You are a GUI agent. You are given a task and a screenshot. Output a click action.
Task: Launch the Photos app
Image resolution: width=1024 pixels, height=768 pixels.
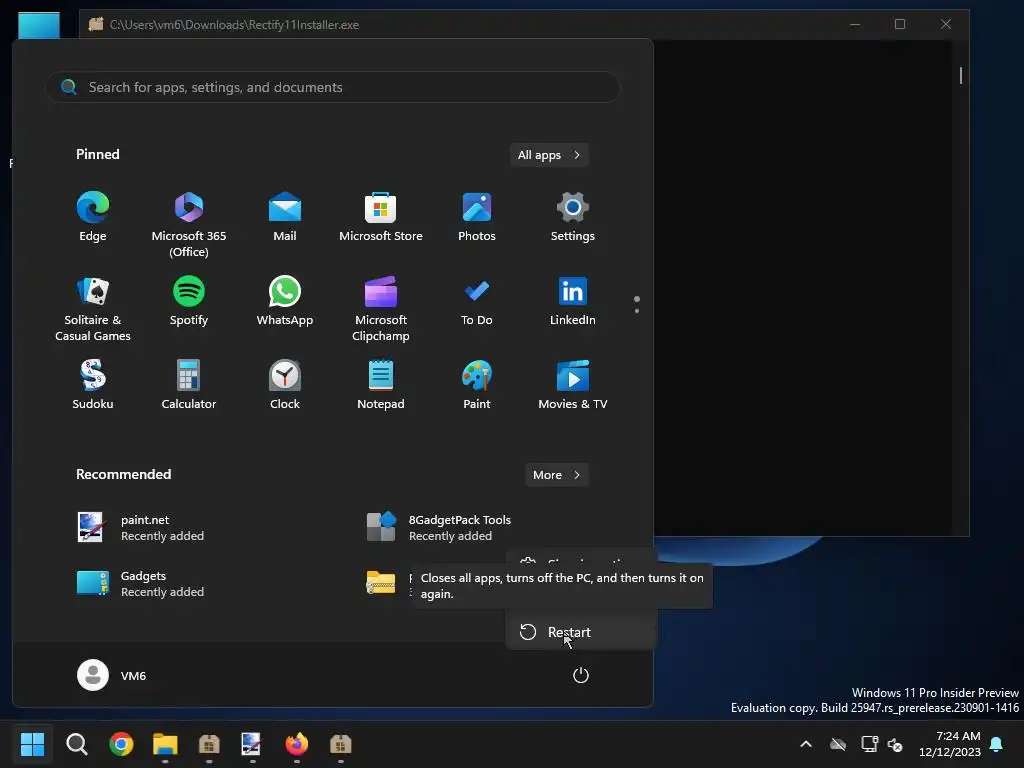(x=477, y=216)
